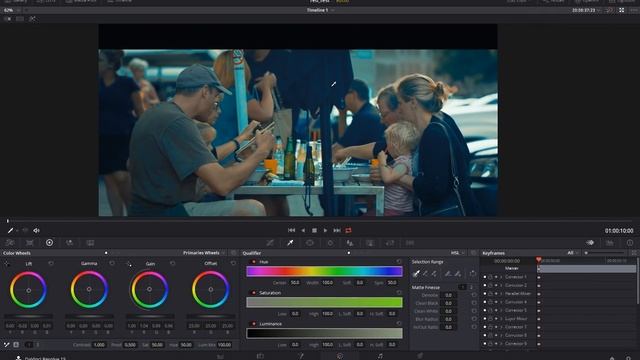Open the HSL qualifier mode dropdown
This screenshot has width=640, height=360.
coord(457,253)
